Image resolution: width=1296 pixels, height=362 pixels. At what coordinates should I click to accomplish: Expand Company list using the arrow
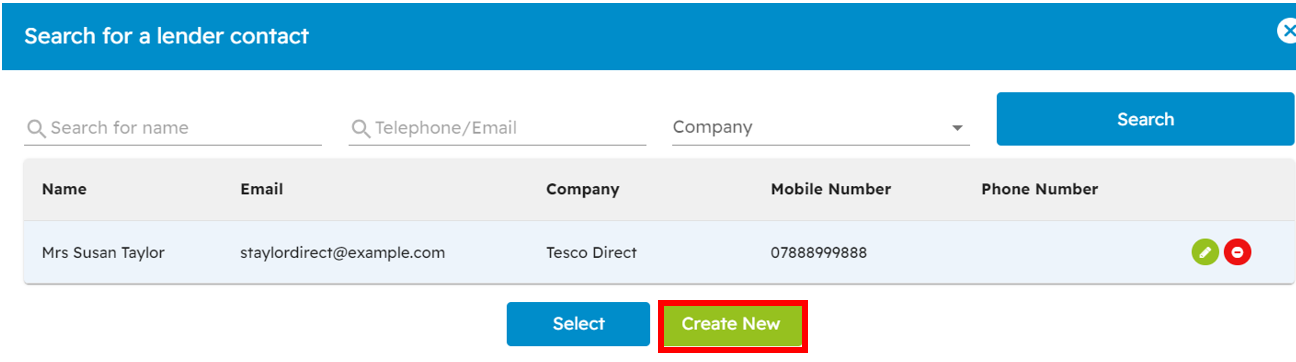point(957,129)
